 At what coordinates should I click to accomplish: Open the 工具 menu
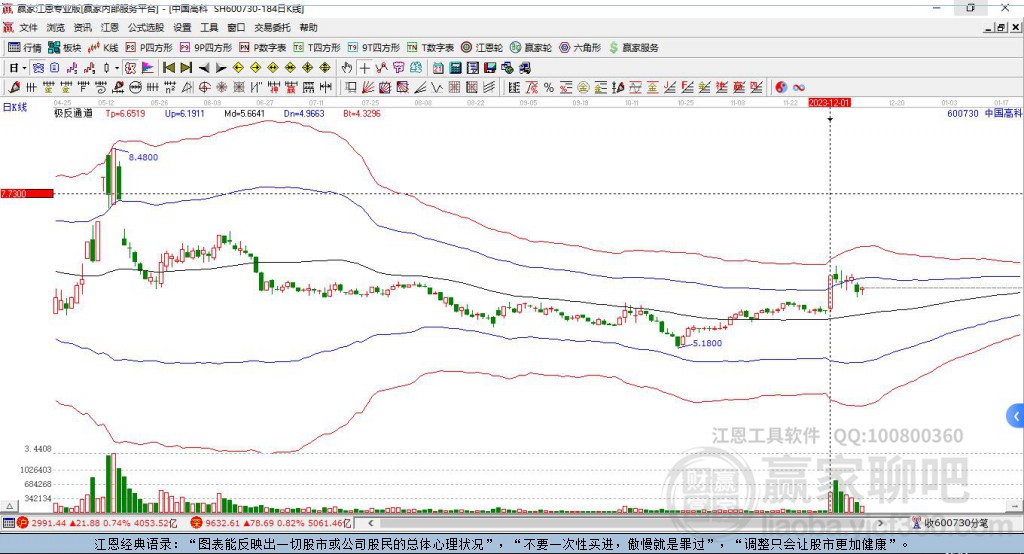coord(209,27)
